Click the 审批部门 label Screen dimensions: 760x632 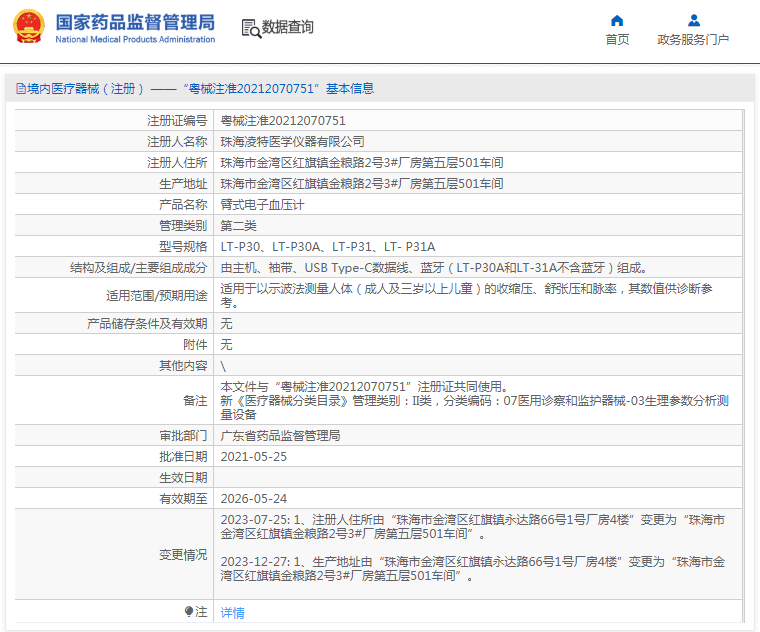point(183,436)
